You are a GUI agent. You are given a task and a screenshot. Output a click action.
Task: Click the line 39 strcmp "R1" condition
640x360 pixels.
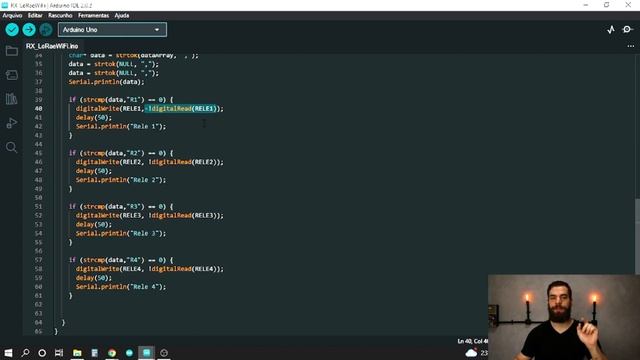tap(121, 100)
